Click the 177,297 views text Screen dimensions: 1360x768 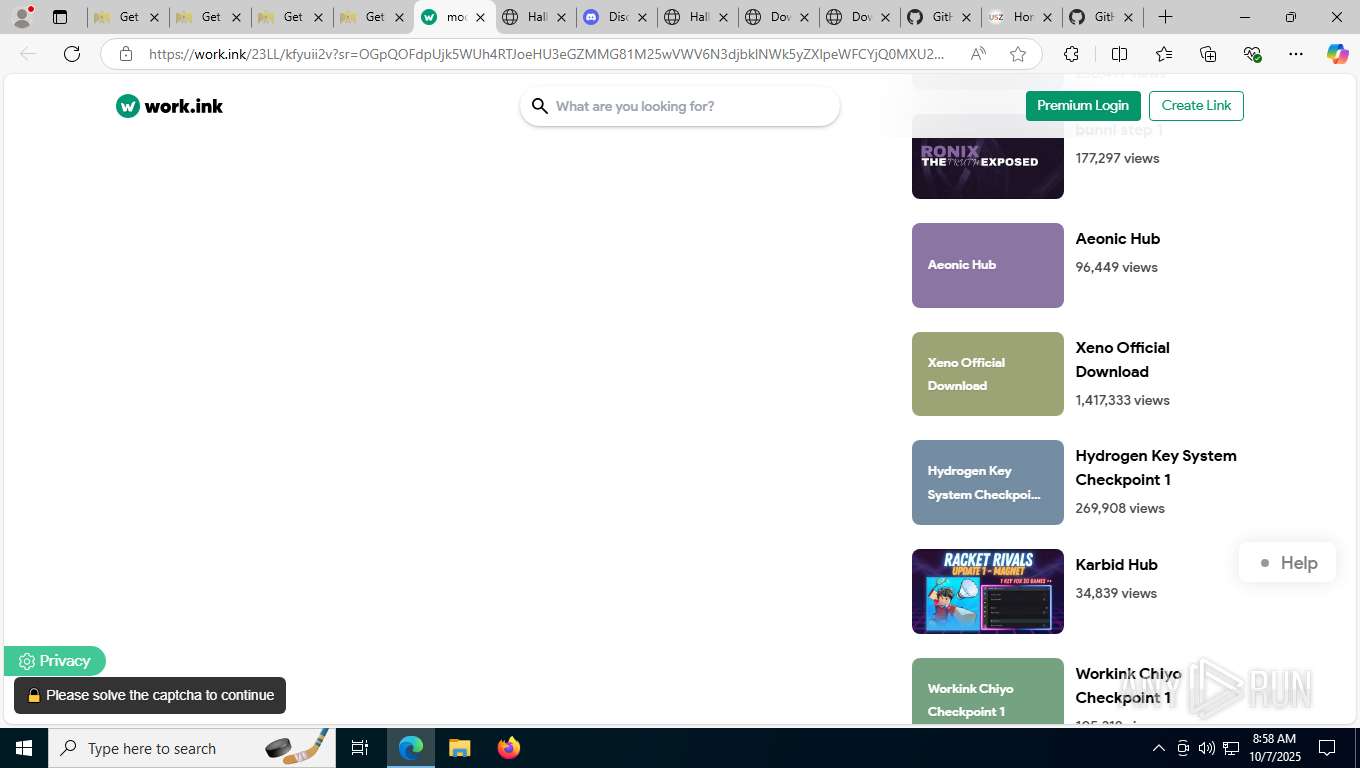[x=1117, y=158]
